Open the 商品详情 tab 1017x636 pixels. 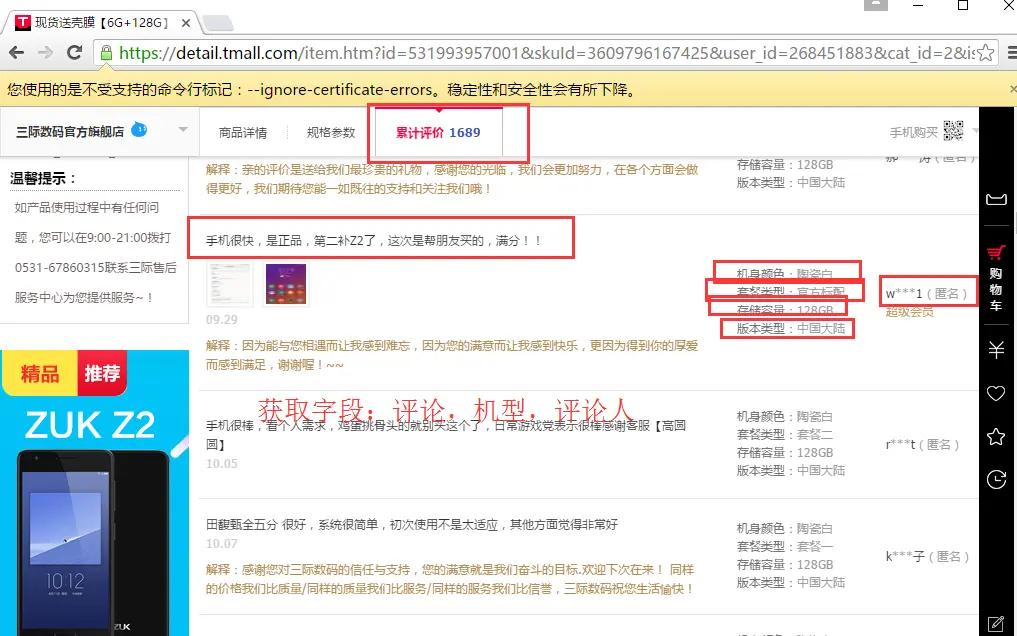(x=243, y=132)
